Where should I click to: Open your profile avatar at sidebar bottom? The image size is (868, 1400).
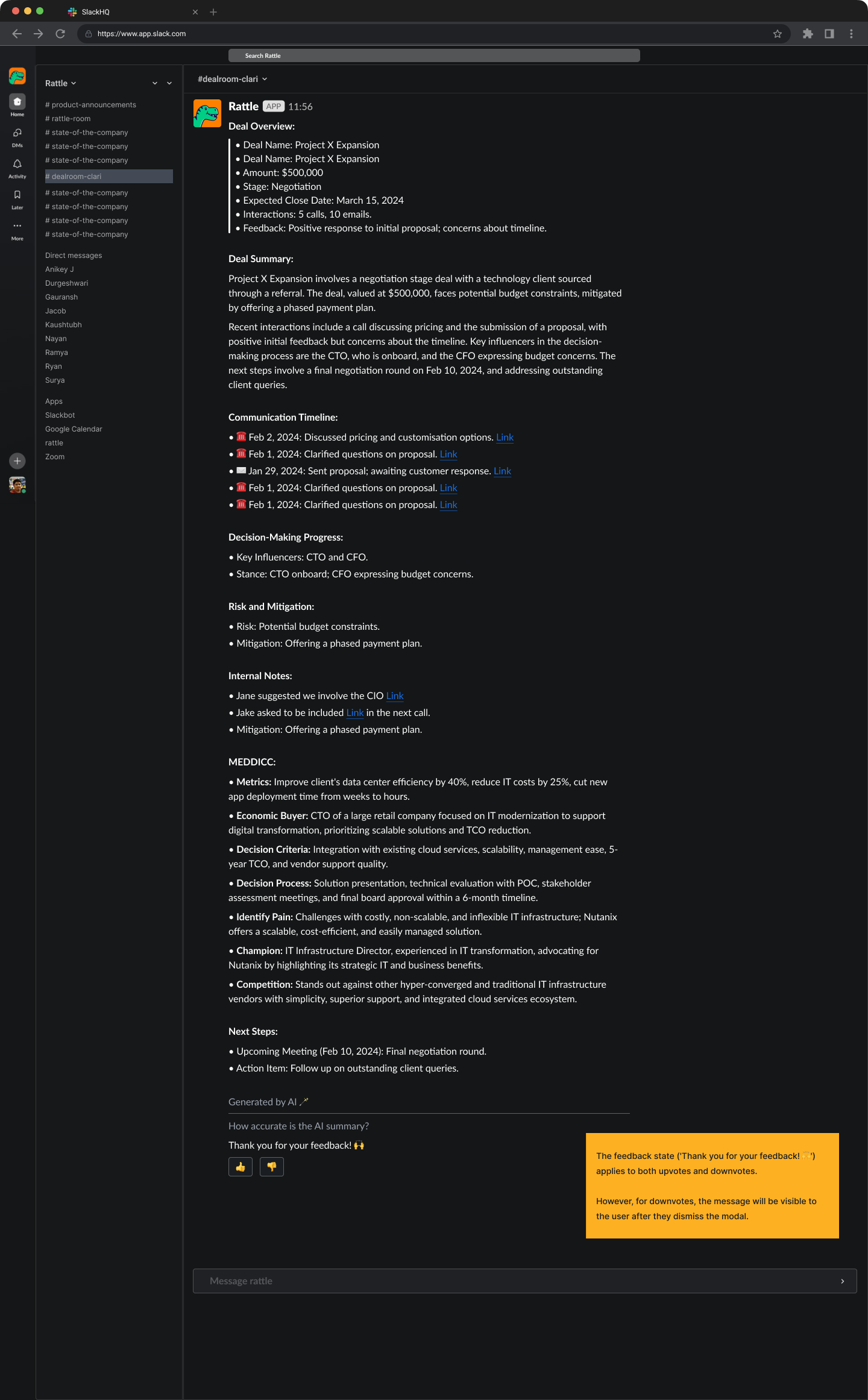(x=17, y=485)
